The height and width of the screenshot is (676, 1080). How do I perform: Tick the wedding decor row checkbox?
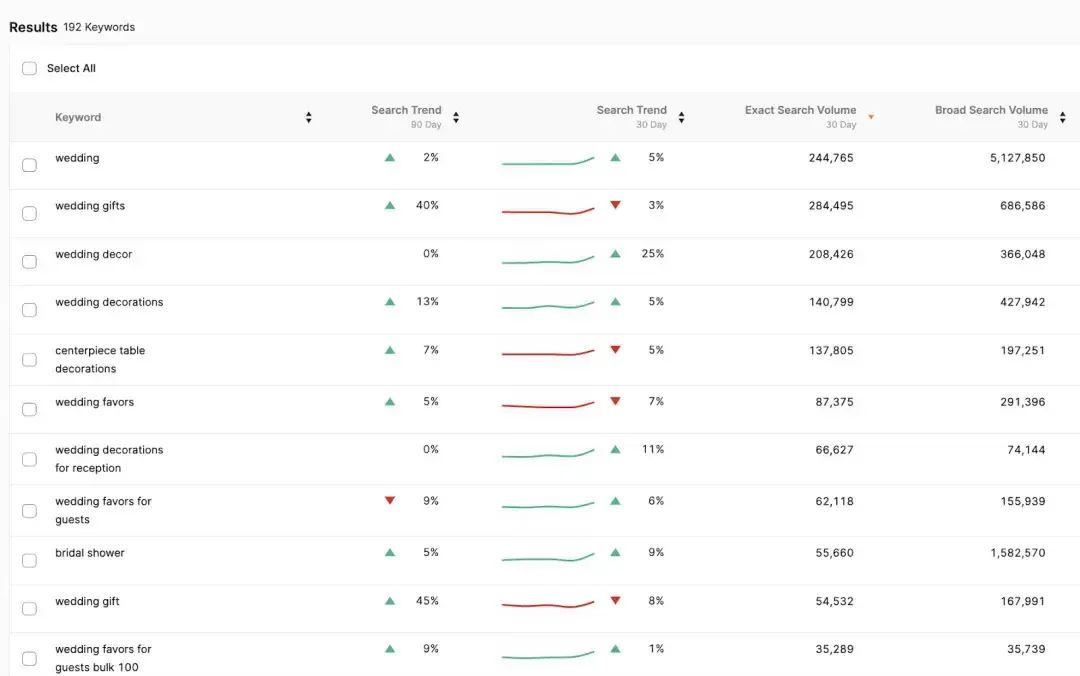[29, 261]
